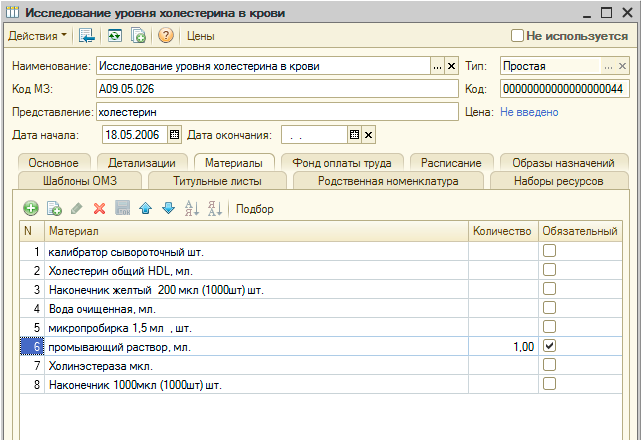Click the red X delete row icon
The width and height of the screenshot is (641, 440).
pos(99,209)
